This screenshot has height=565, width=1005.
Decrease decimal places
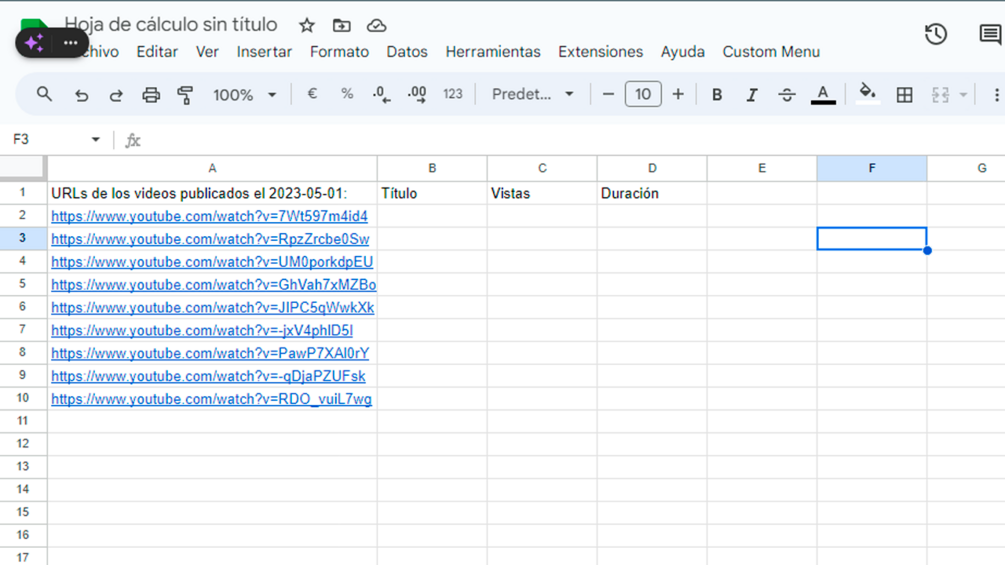pos(381,94)
